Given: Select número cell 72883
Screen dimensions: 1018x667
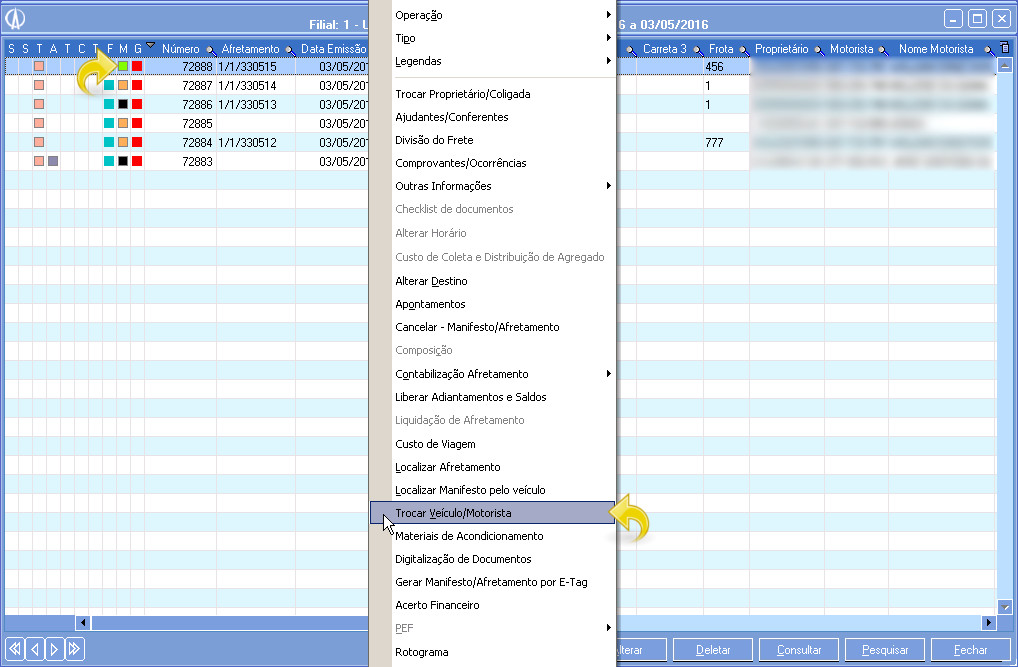Looking at the screenshot, I should 197,161.
